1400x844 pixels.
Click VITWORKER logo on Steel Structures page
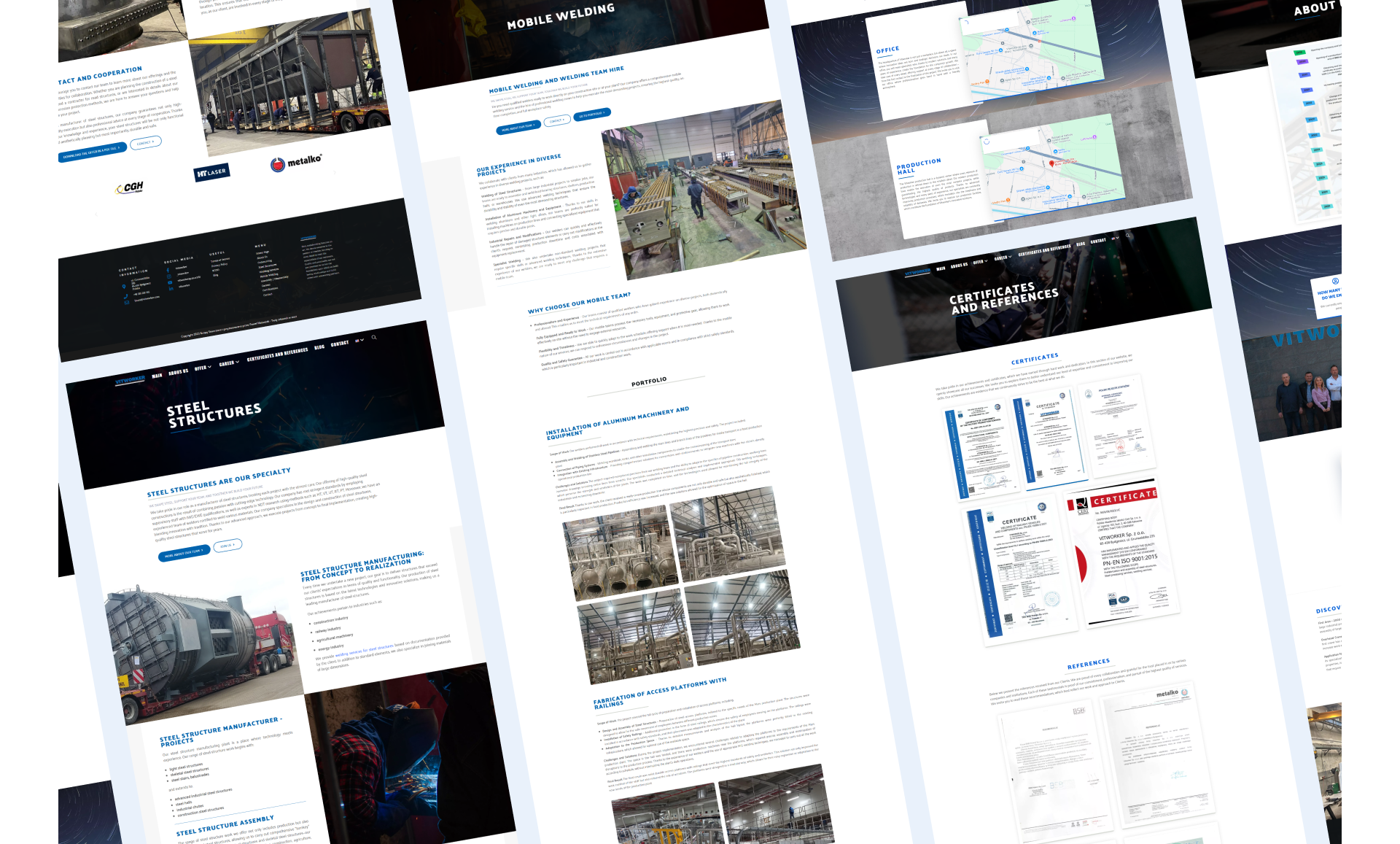coord(130,379)
